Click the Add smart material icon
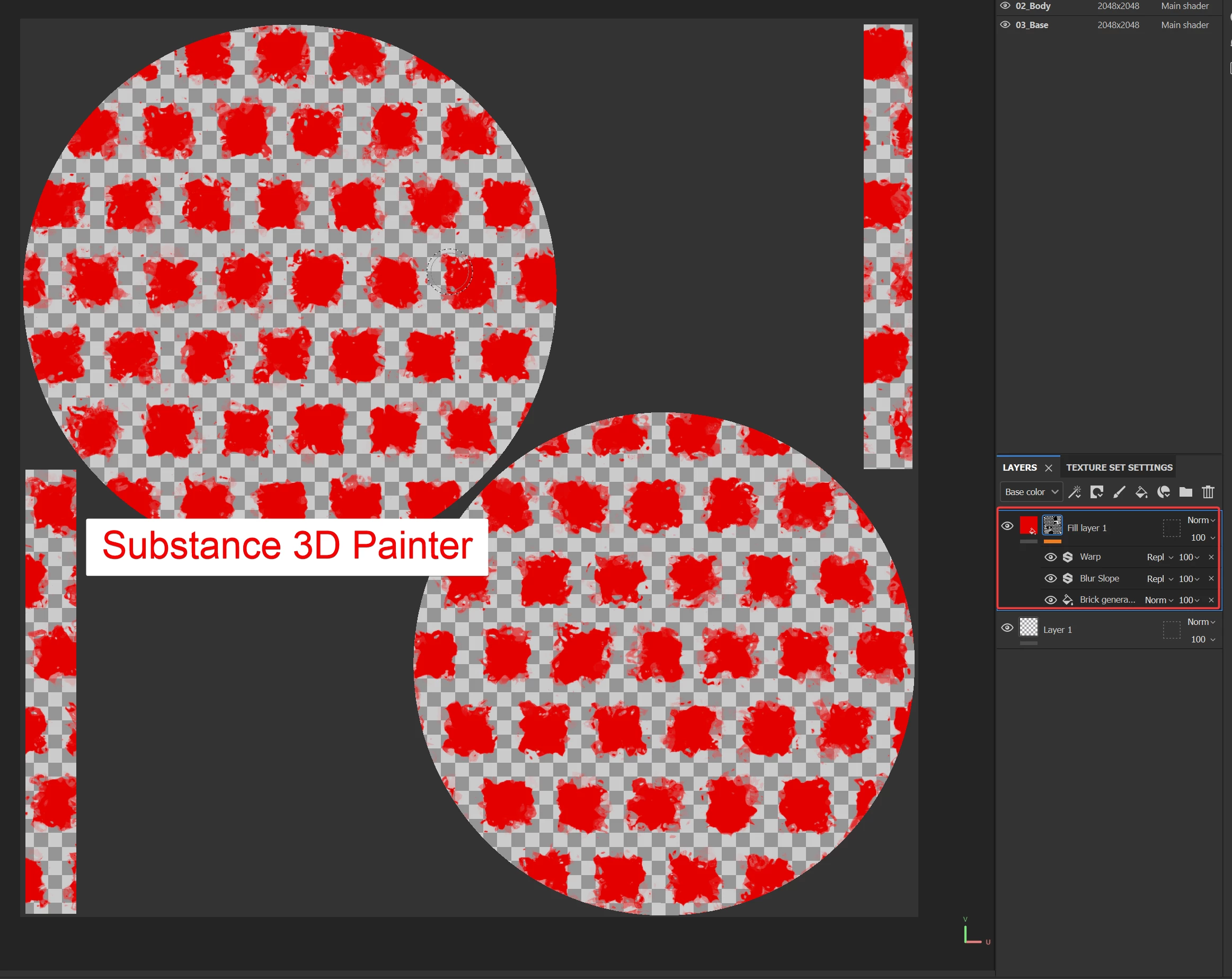The image size is (1232, 979). (x=1164, y=492)
